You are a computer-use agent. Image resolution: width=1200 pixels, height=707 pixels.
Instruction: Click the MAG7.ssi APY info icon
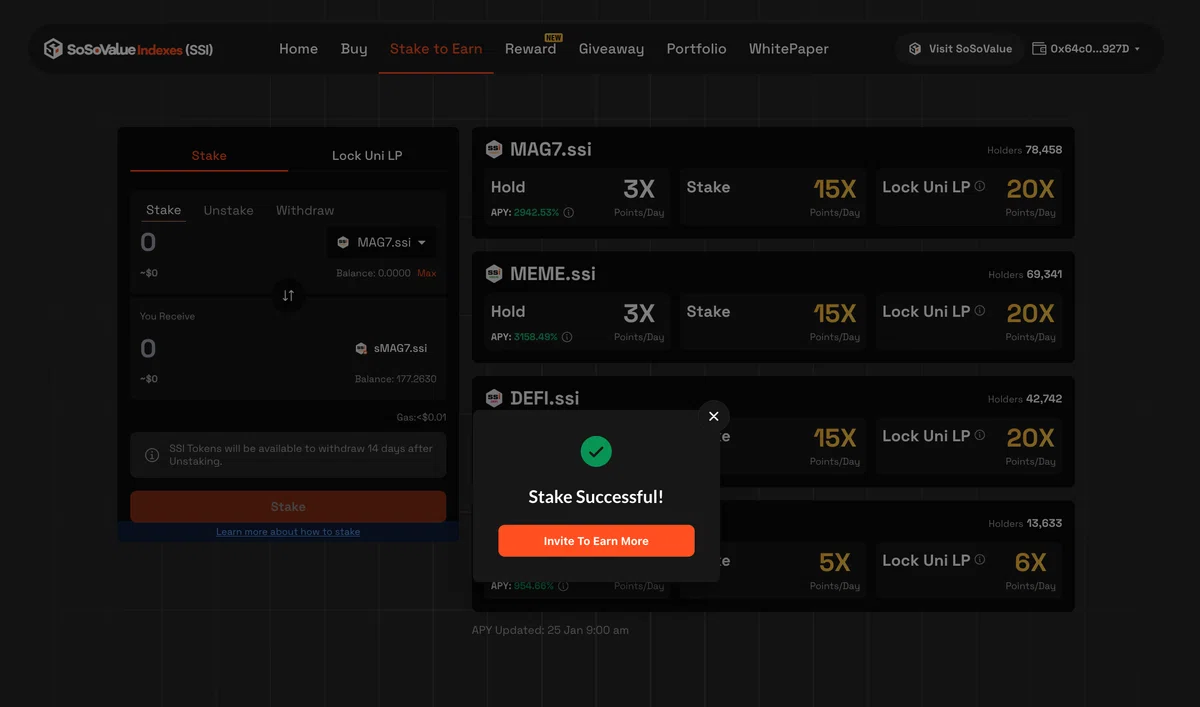pos(568,213)
